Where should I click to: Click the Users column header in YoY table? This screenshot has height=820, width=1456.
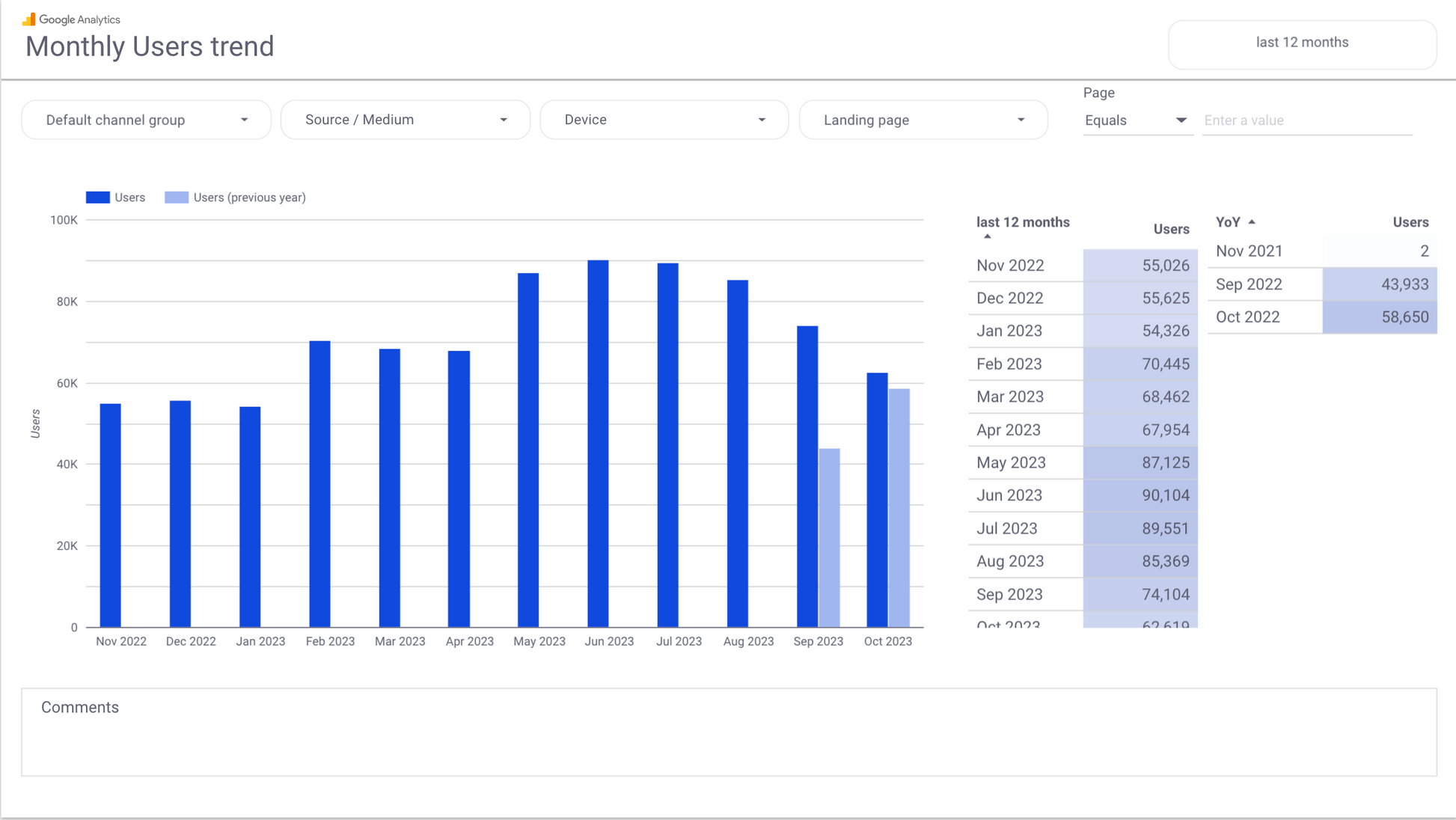(x=1410, y=222)
